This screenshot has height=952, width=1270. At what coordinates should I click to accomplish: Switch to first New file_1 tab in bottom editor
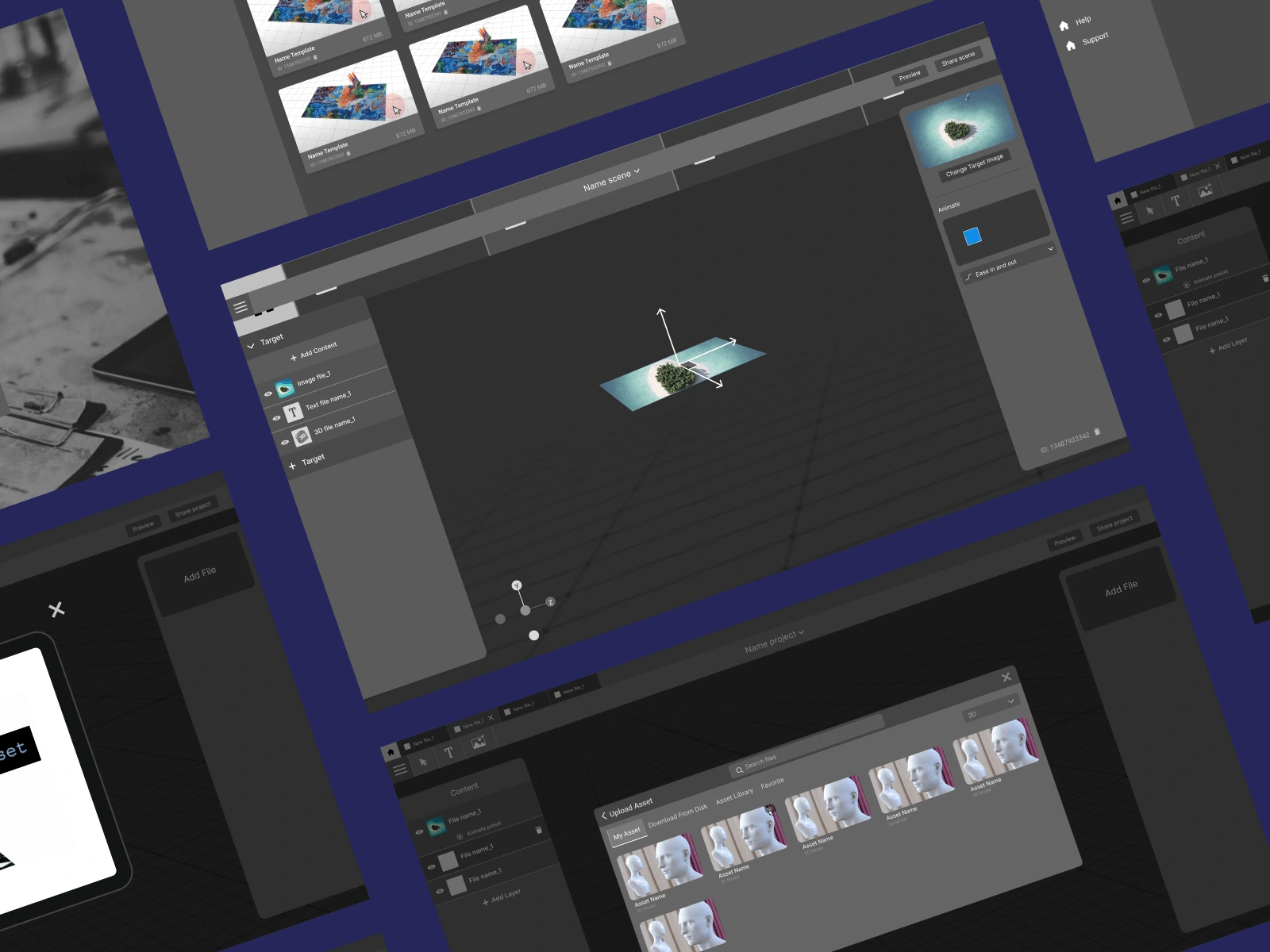(419, 742)
